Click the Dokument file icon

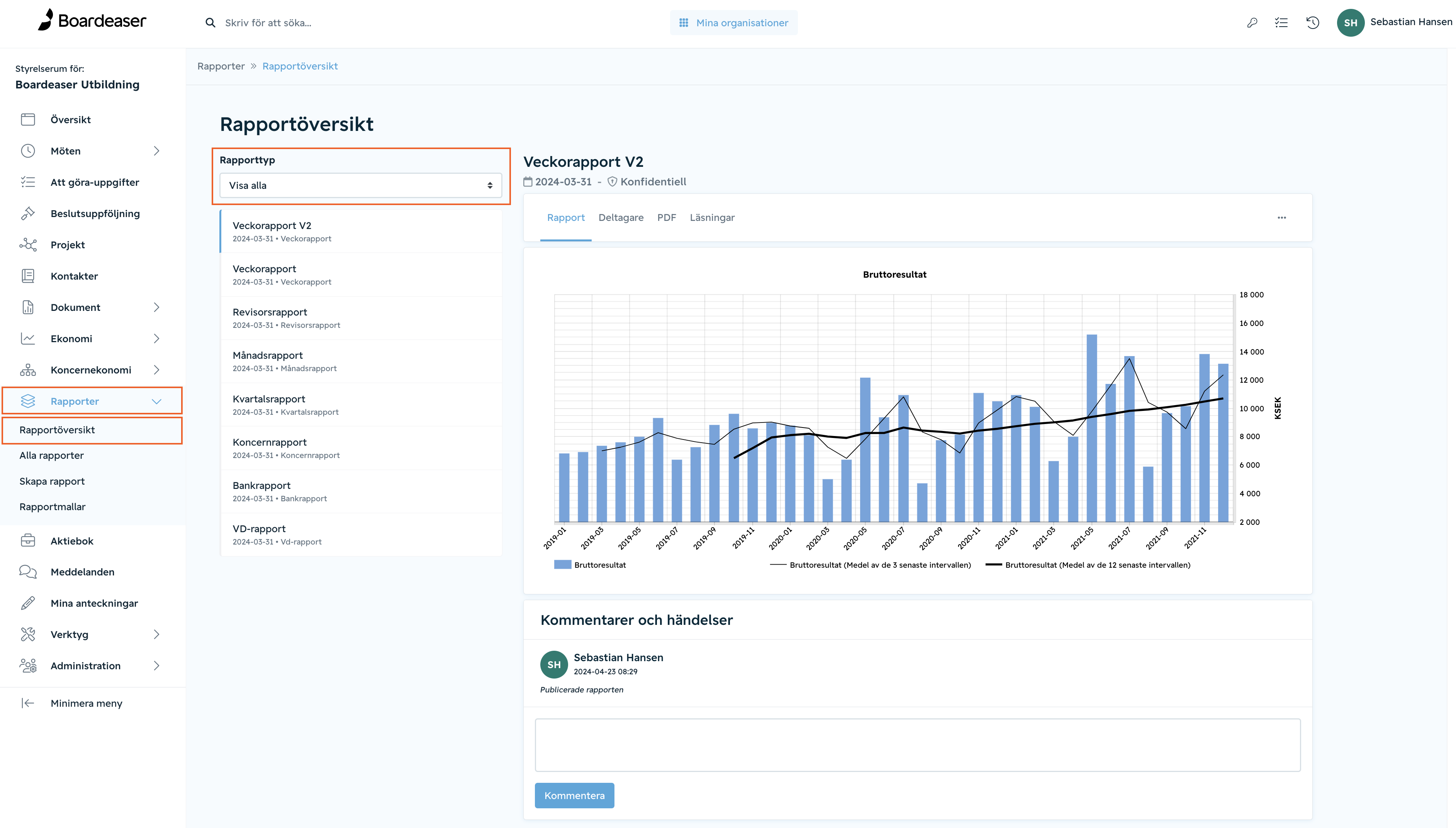click(28, 307)
